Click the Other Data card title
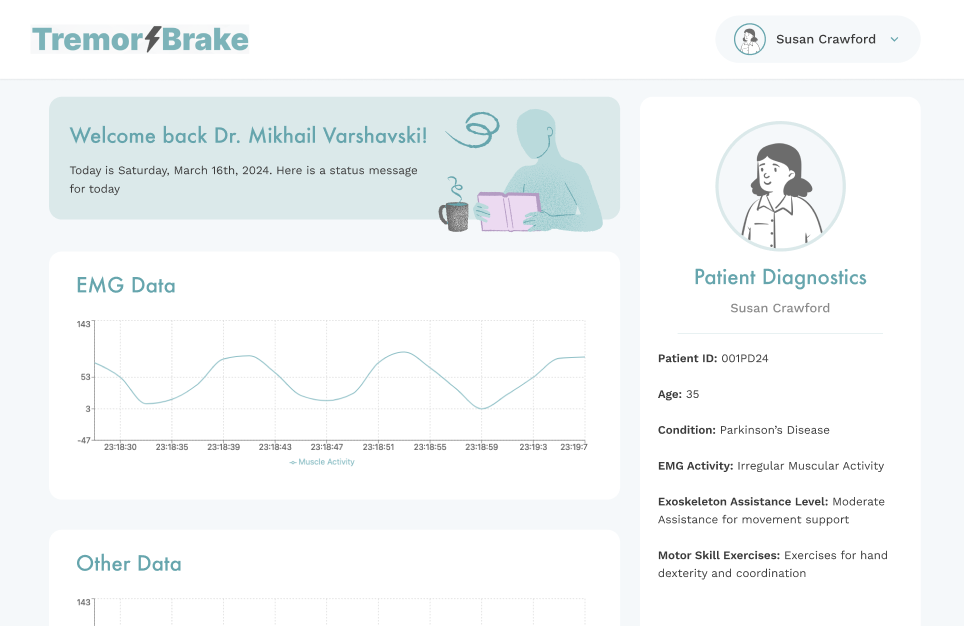The height and width of the screenshot is (626, 964). (x=129, y=564)
